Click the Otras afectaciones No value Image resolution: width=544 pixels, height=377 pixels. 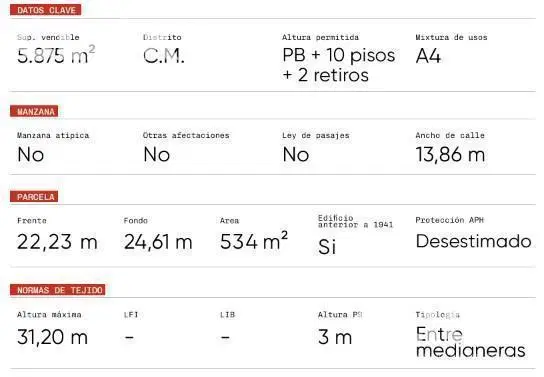click(156, 154)
